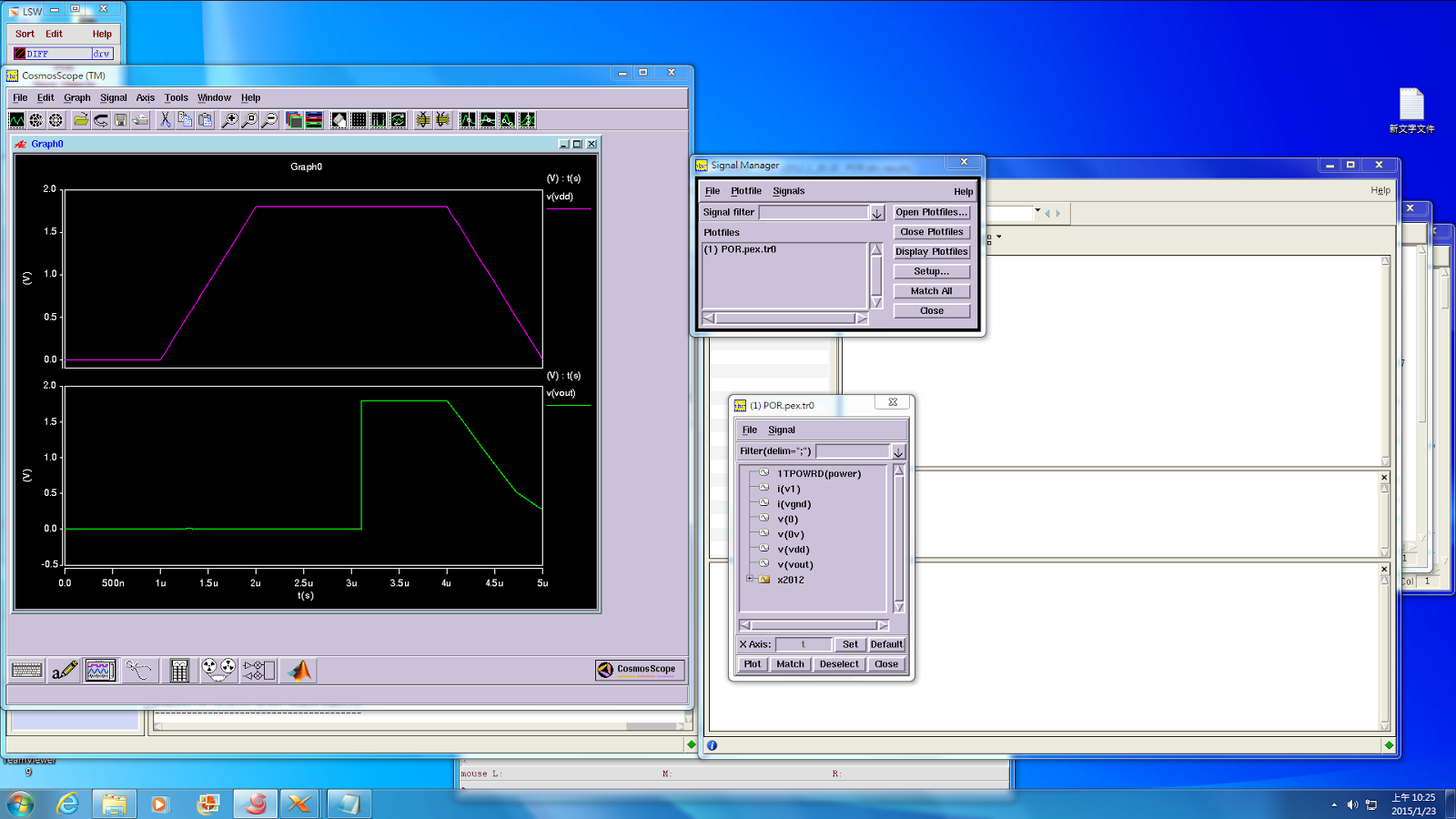Screen dimensions: 1456x819
Task: Open the Plotfile menu in Signal Manager
Action: tap(745, 191)
